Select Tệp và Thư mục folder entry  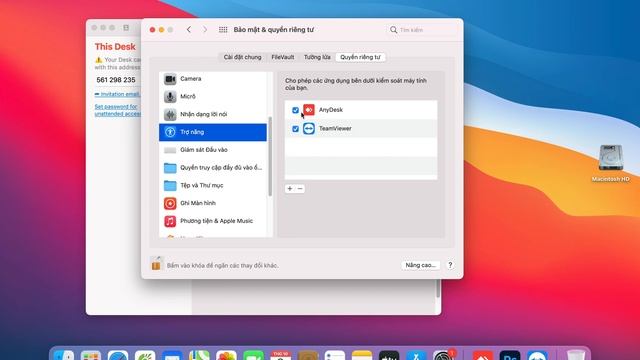(x=213, y=185)
